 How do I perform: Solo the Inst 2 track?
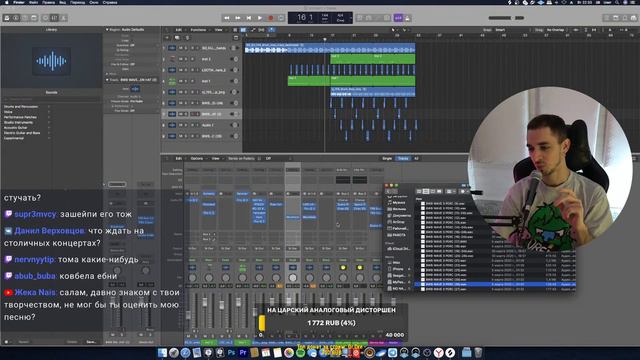186,59
